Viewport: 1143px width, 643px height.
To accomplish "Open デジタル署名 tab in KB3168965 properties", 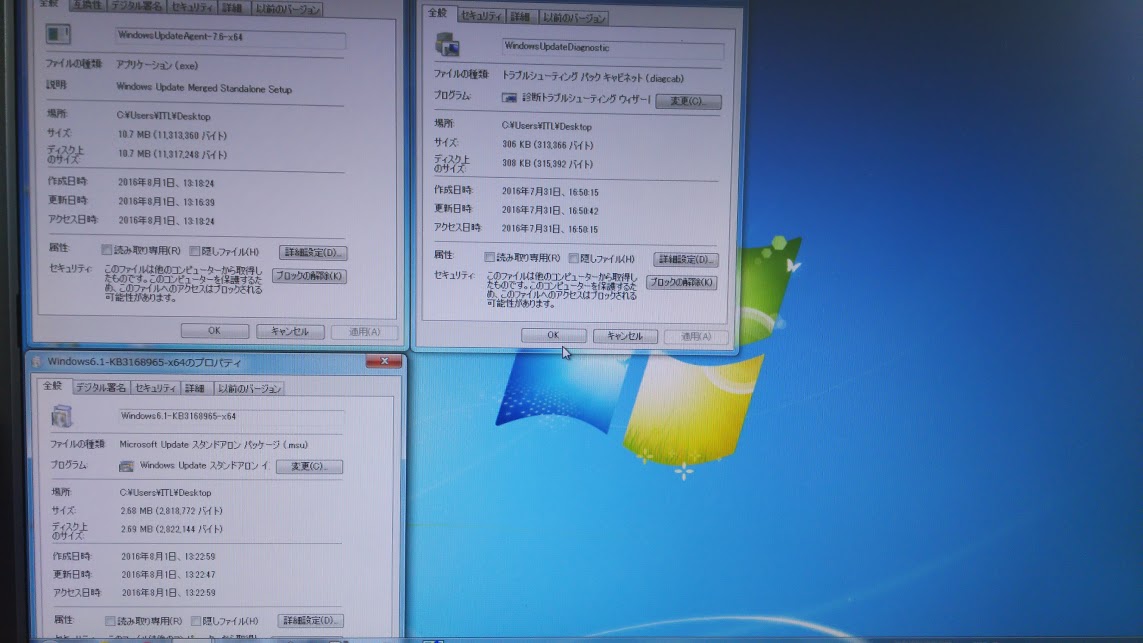I will pos(101,388).
